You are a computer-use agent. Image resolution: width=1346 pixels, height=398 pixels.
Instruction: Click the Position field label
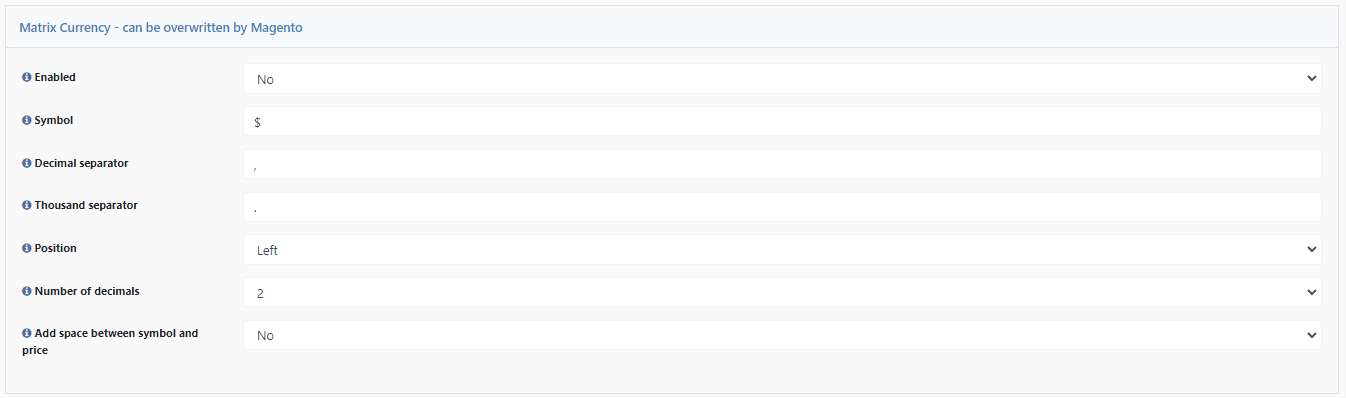click(x=56, y=248)
